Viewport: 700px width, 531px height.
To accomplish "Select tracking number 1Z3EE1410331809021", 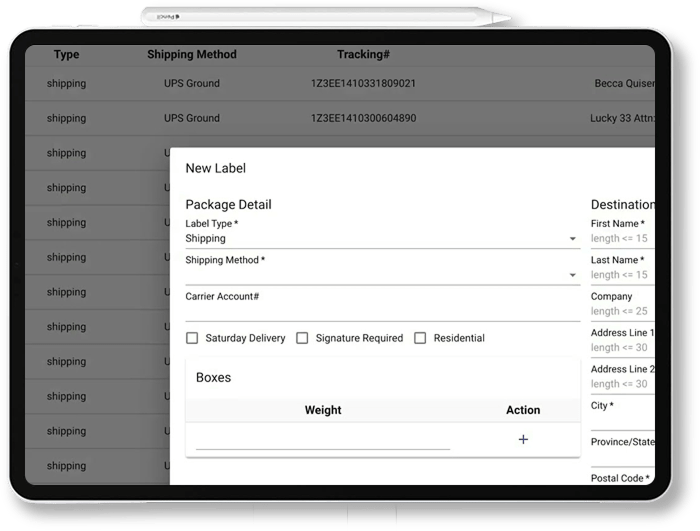I will click(363, 84).
